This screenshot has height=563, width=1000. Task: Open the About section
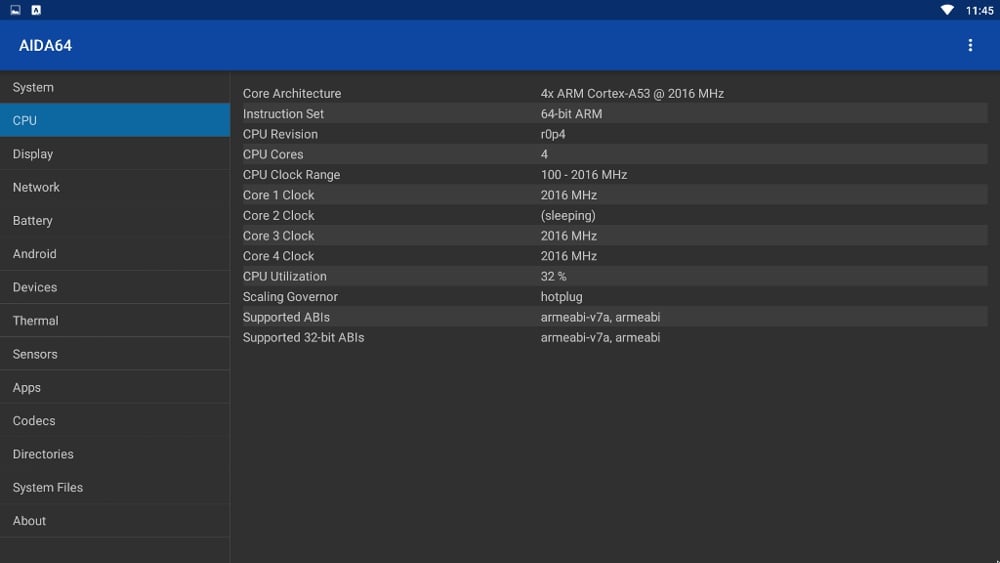point(115,520)
